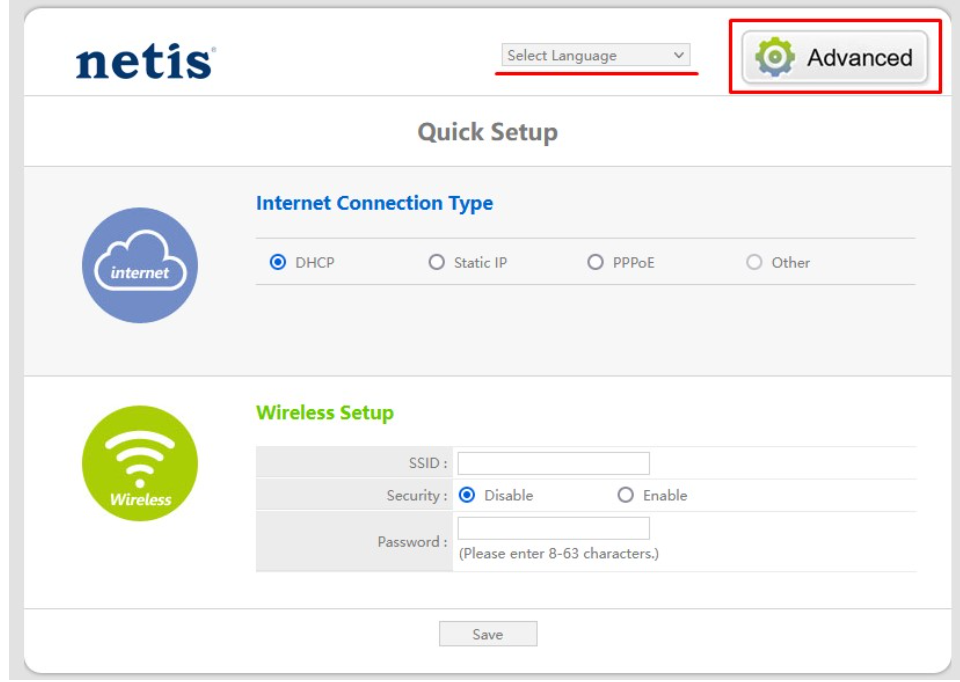This screenshot has width=960, height=682.
Task: Enable wireless security
Action: pos(626,495)
